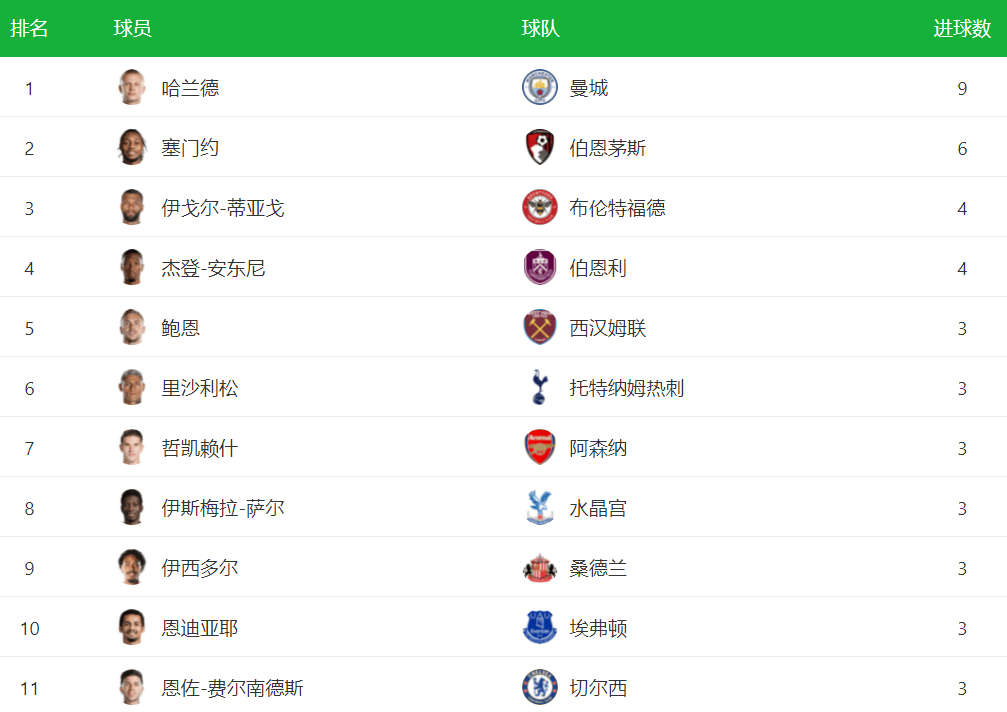Open player 哈兰德's profile photo
This screenshot has height=712, width=1007.
pos(131,88)
